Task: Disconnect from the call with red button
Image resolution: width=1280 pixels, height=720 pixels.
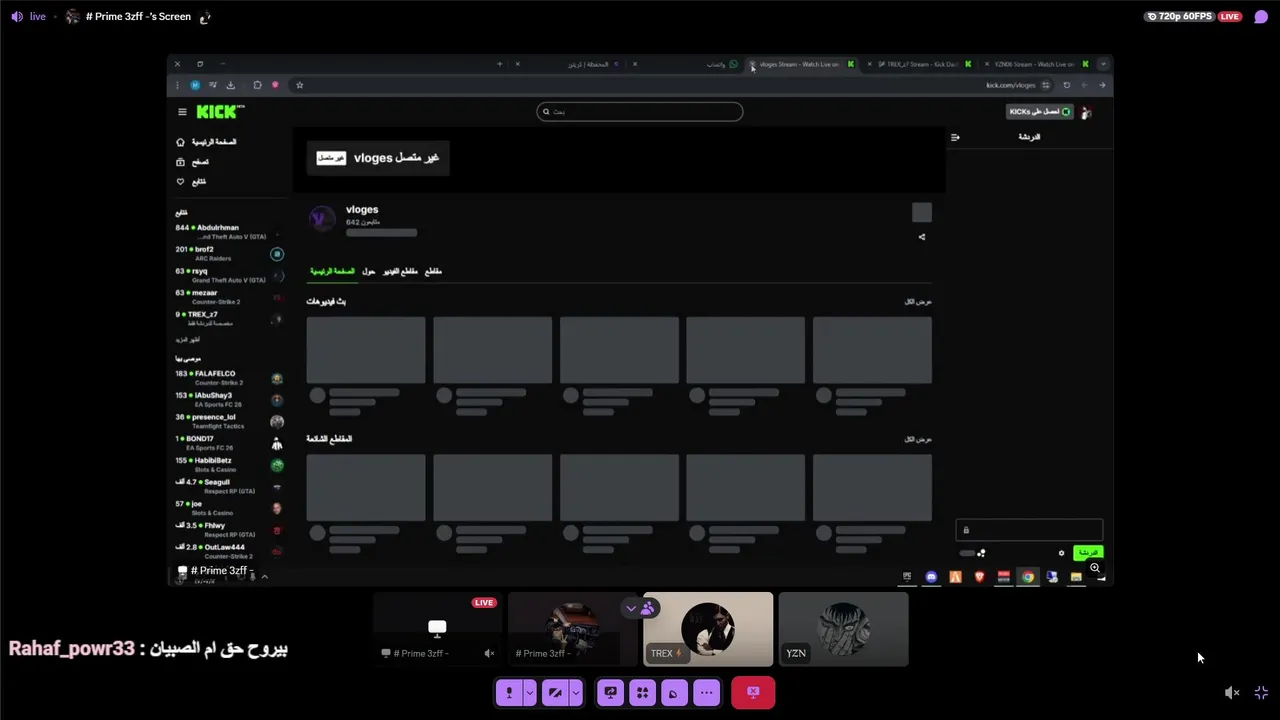Action: (x=753, y=692)
